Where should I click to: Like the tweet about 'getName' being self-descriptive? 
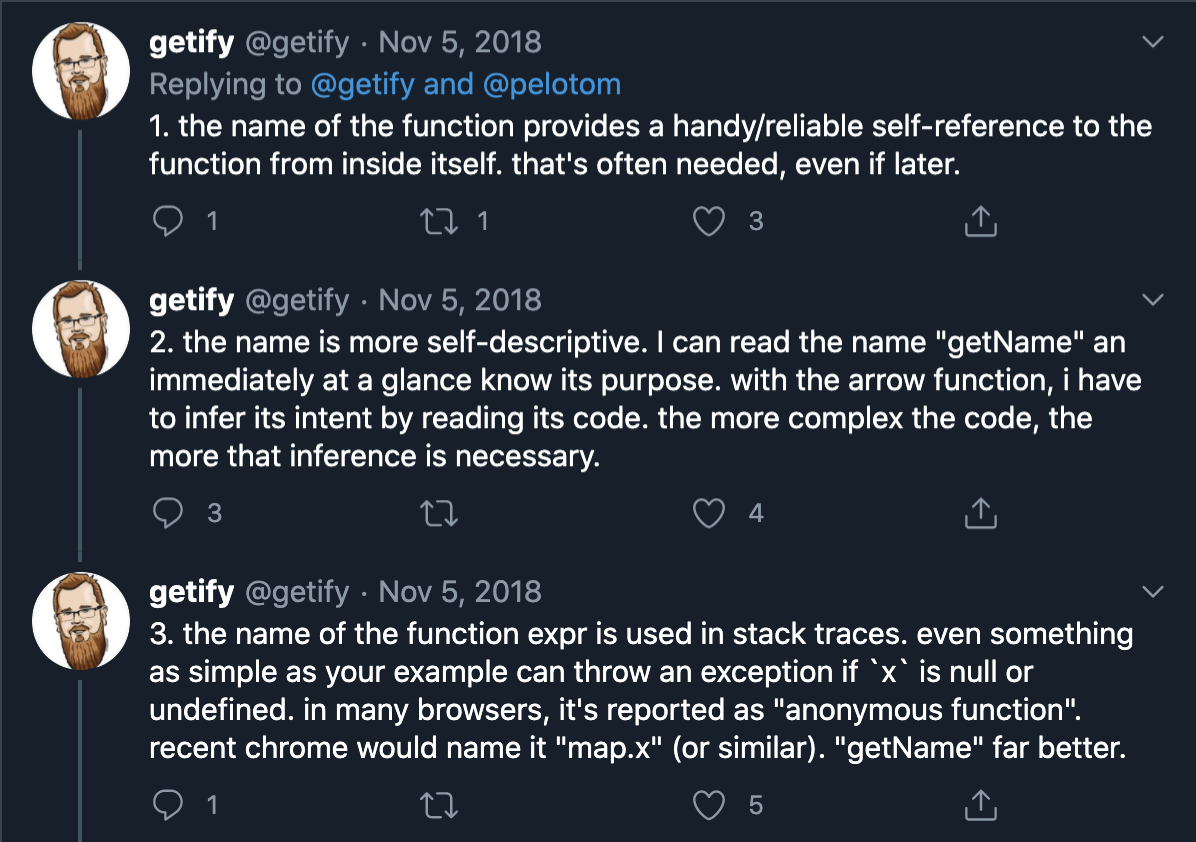709,513
